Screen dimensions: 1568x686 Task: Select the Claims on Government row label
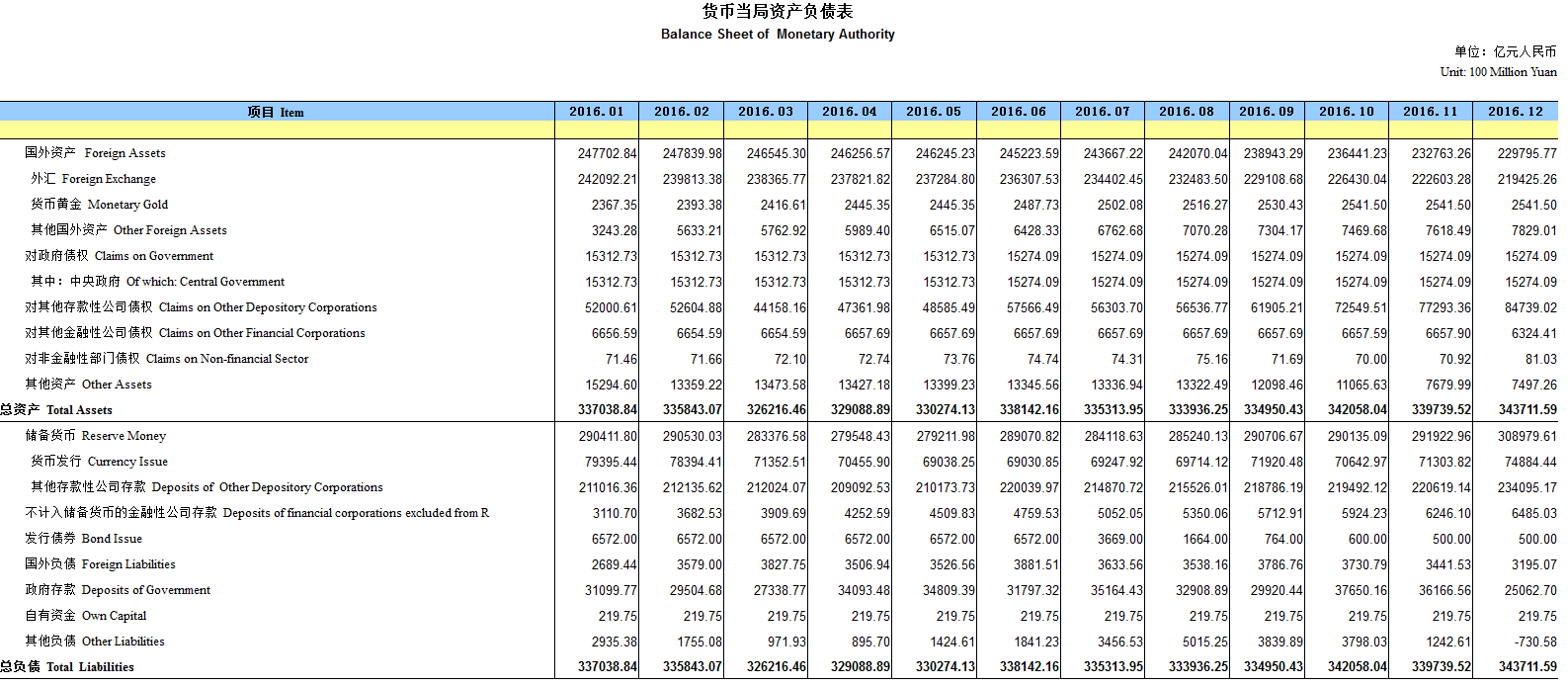119,256
